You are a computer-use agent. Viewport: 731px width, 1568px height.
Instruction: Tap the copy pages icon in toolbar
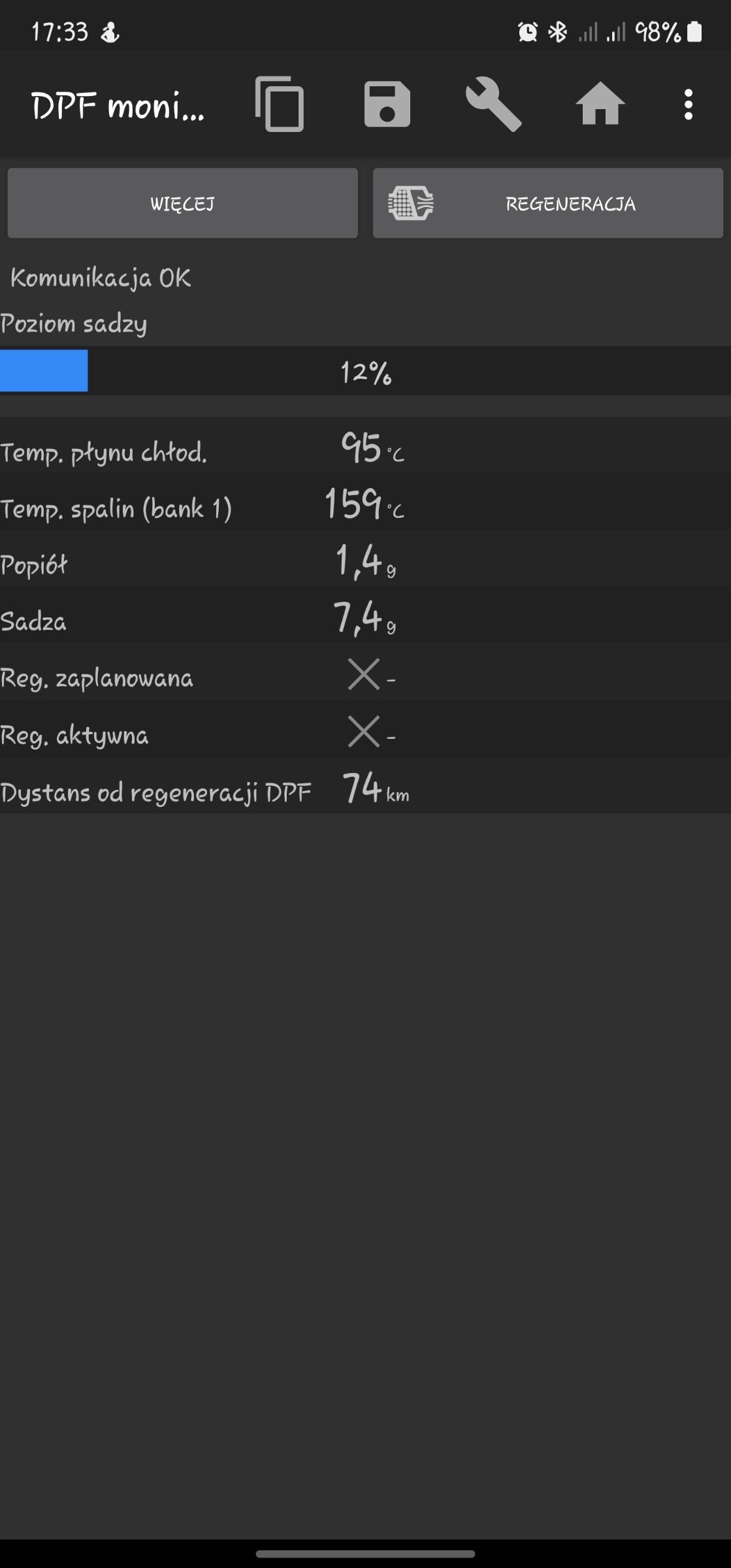click(280, 105)
